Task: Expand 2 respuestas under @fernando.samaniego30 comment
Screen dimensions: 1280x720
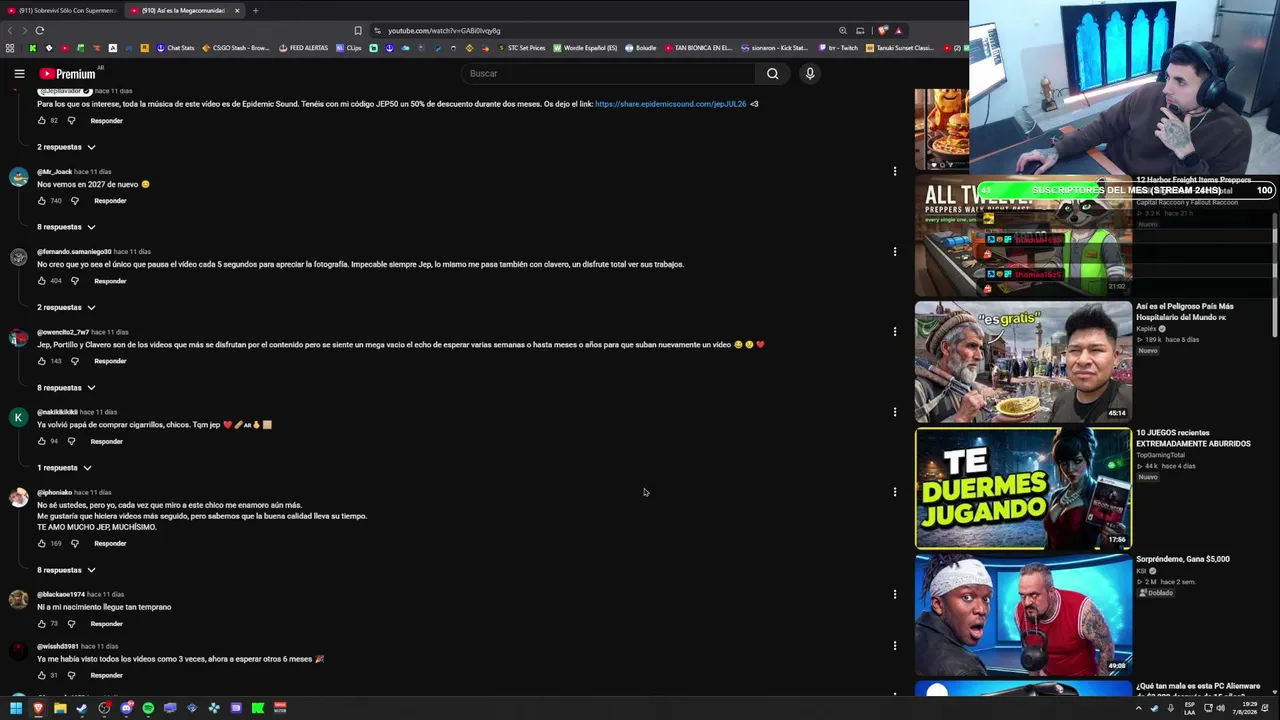Action: (66, 307)
